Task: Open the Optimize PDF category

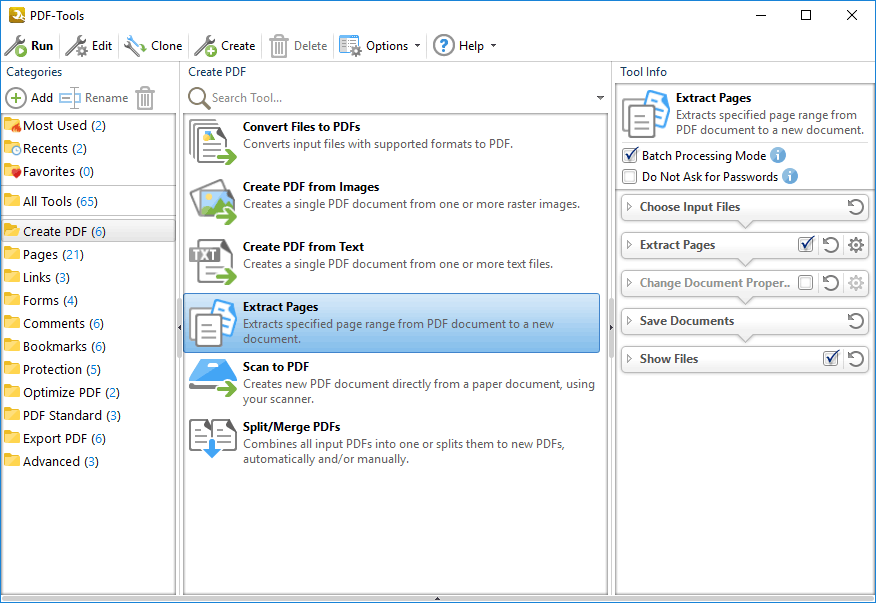Action: (x=88, y=392)
